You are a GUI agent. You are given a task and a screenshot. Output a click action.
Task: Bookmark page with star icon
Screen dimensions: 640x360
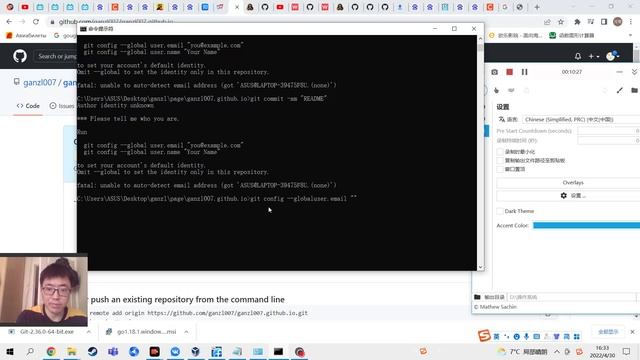(x=561, y=22)
